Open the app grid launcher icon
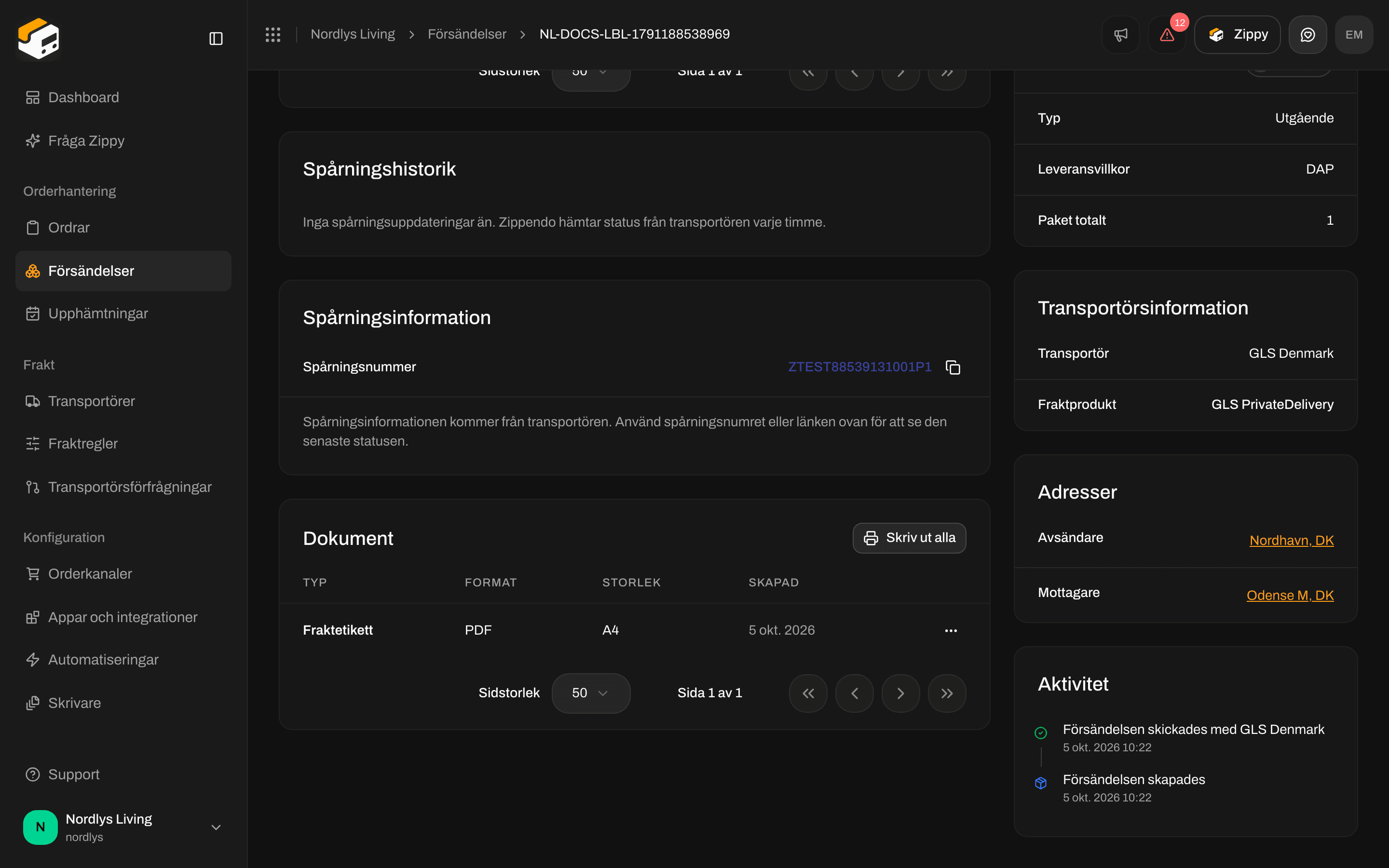The height and width of the screenshot is (868, 1389). pos(273,34)
